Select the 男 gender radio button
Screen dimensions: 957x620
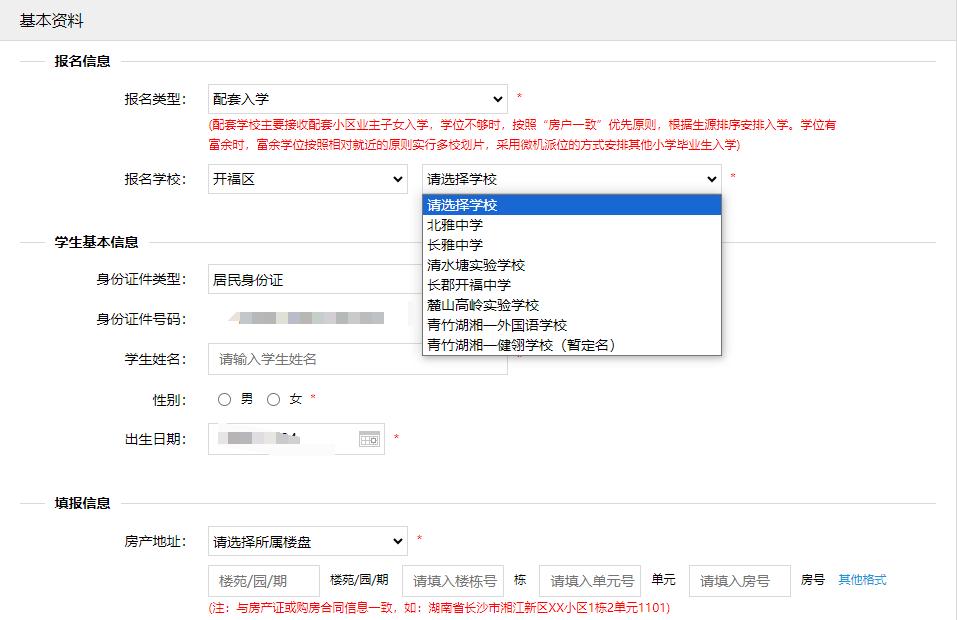225,399
